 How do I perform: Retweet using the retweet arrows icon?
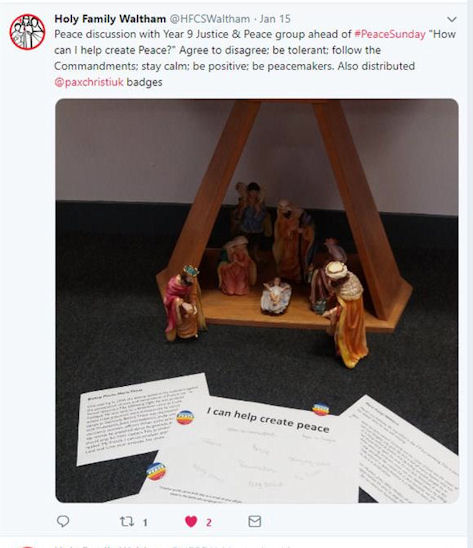click(x=127, y=521)
